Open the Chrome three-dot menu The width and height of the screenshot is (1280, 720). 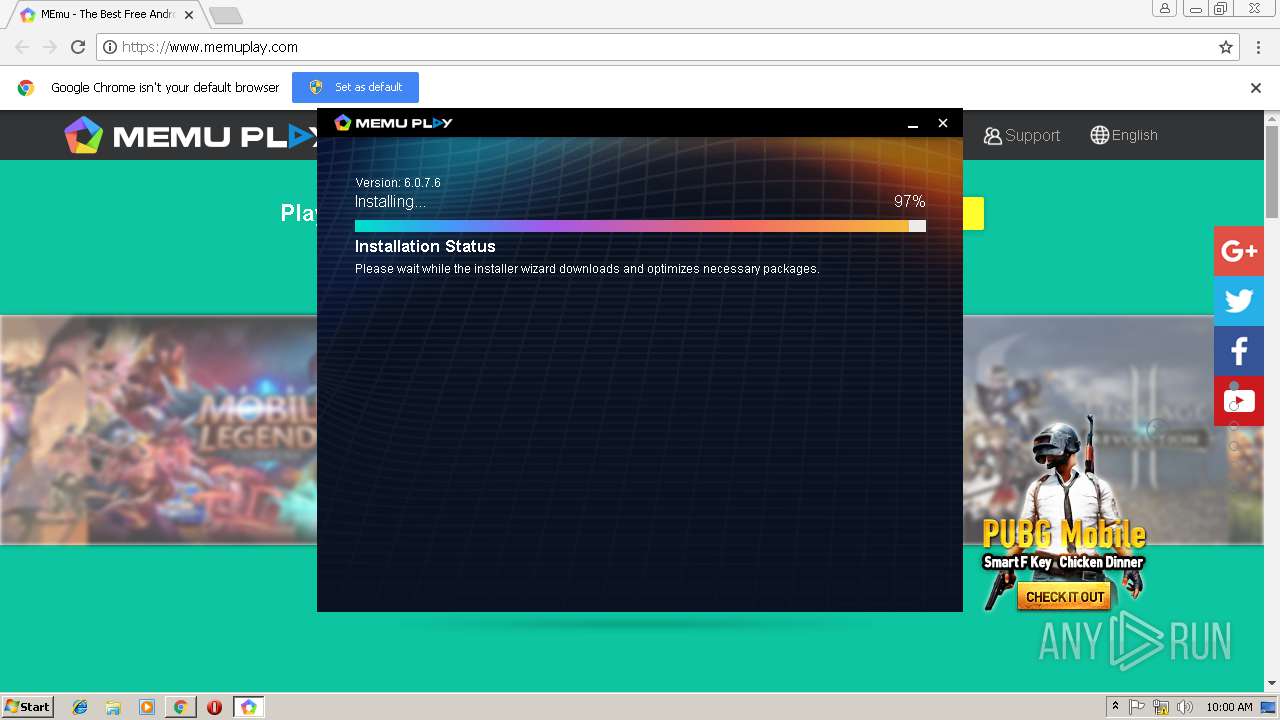(x=1258, y=47)
